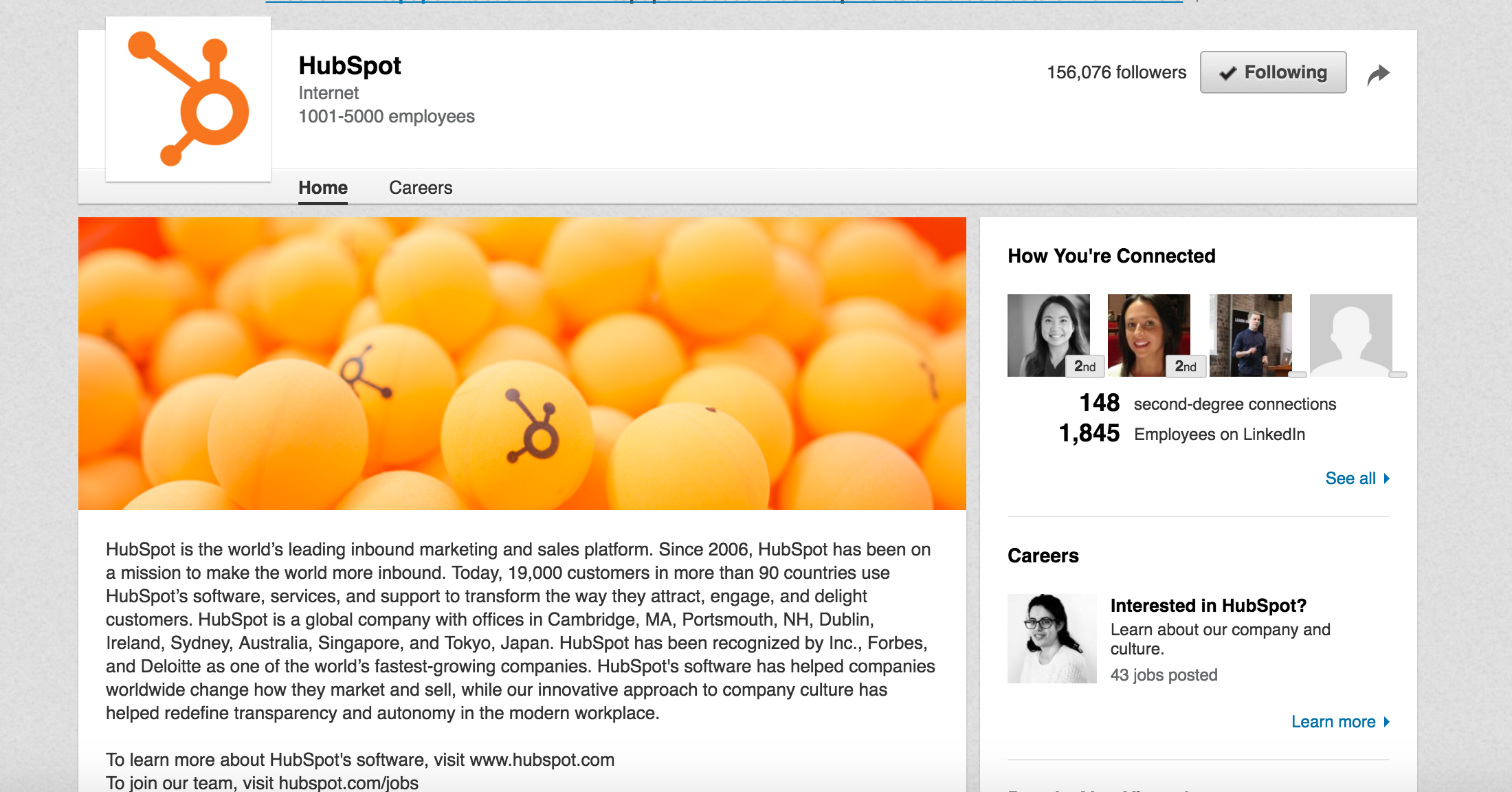
Task: Open the Interested in HubSpot? heading
Action: [x=1208, y=606]
